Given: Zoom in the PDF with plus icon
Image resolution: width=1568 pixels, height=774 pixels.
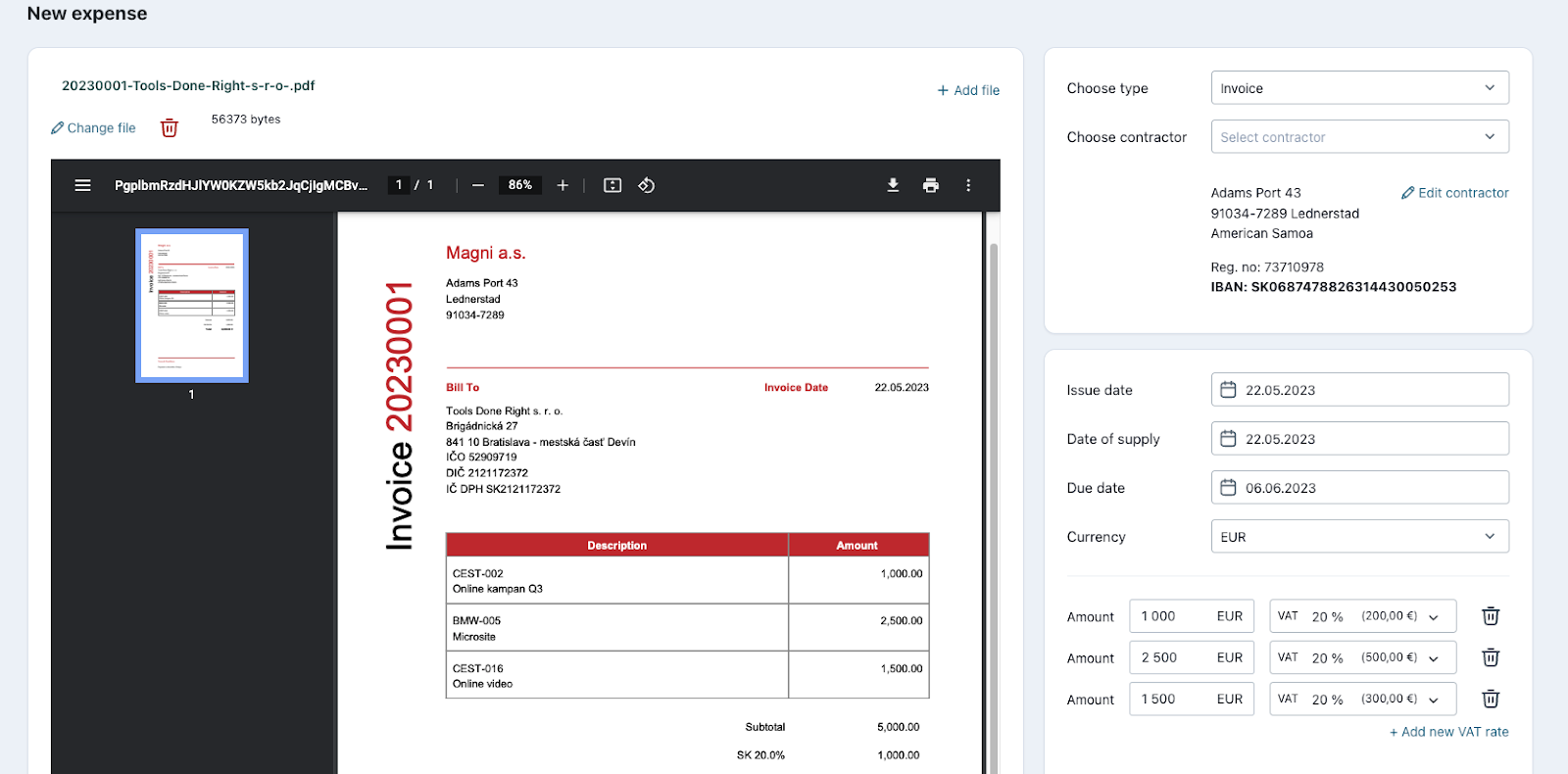Looking at the screenshot, I should [x=563, y=185].
